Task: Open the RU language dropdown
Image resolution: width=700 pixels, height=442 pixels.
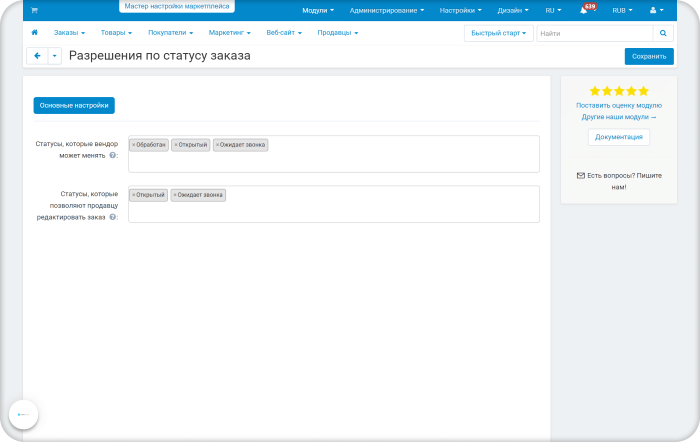Action: [553, 10]
